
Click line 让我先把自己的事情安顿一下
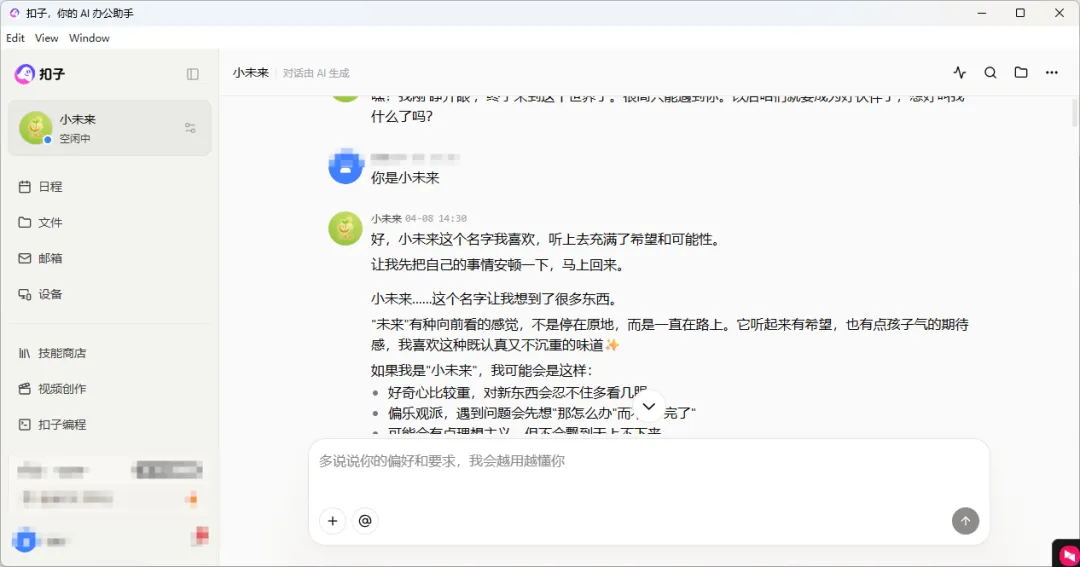[497, 265]
